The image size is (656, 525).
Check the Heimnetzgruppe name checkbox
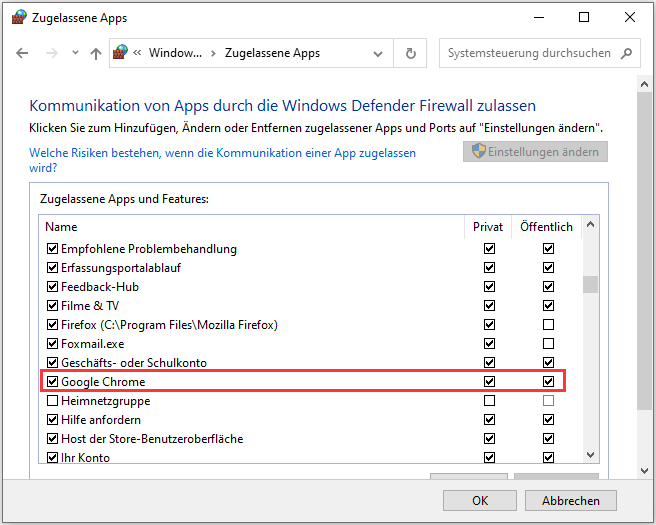point(52,401)
